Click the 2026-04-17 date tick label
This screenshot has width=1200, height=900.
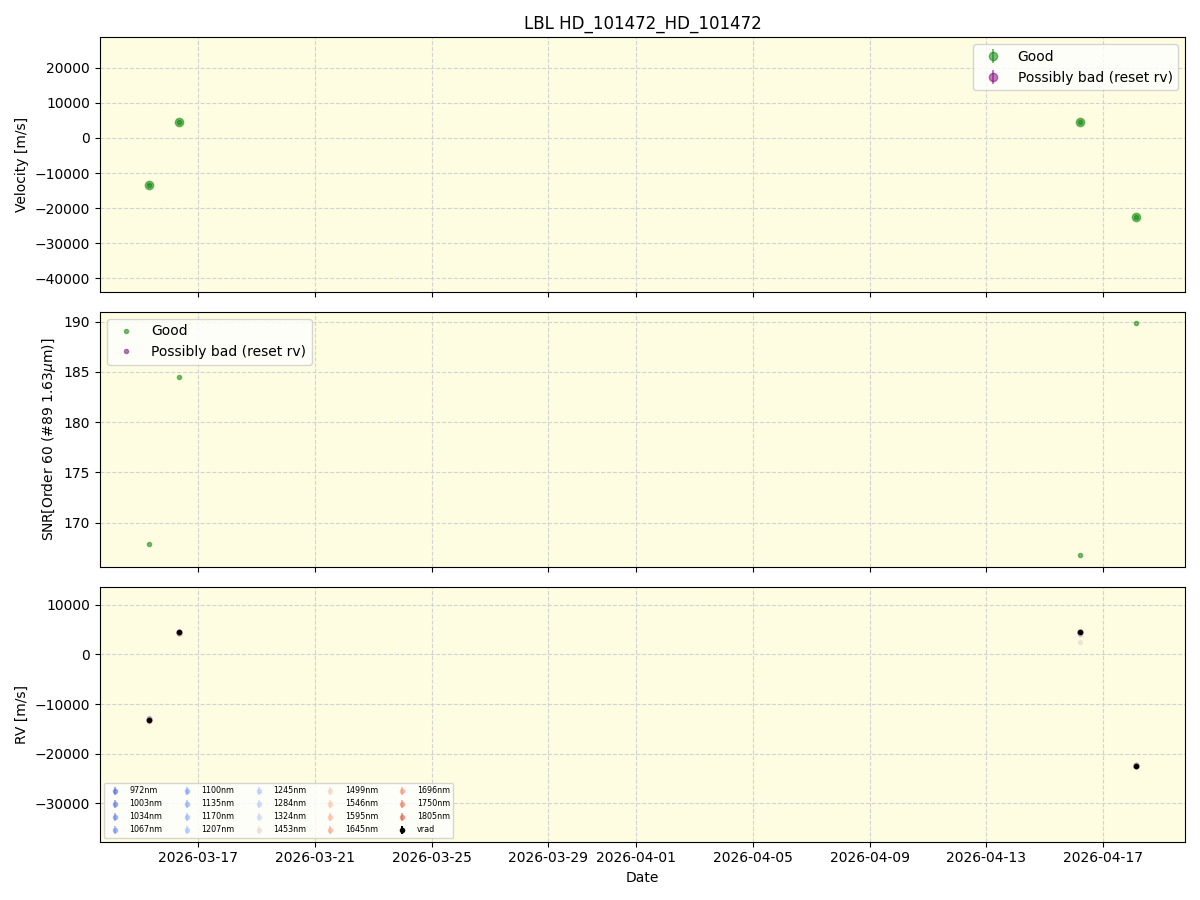(1103, 856)
